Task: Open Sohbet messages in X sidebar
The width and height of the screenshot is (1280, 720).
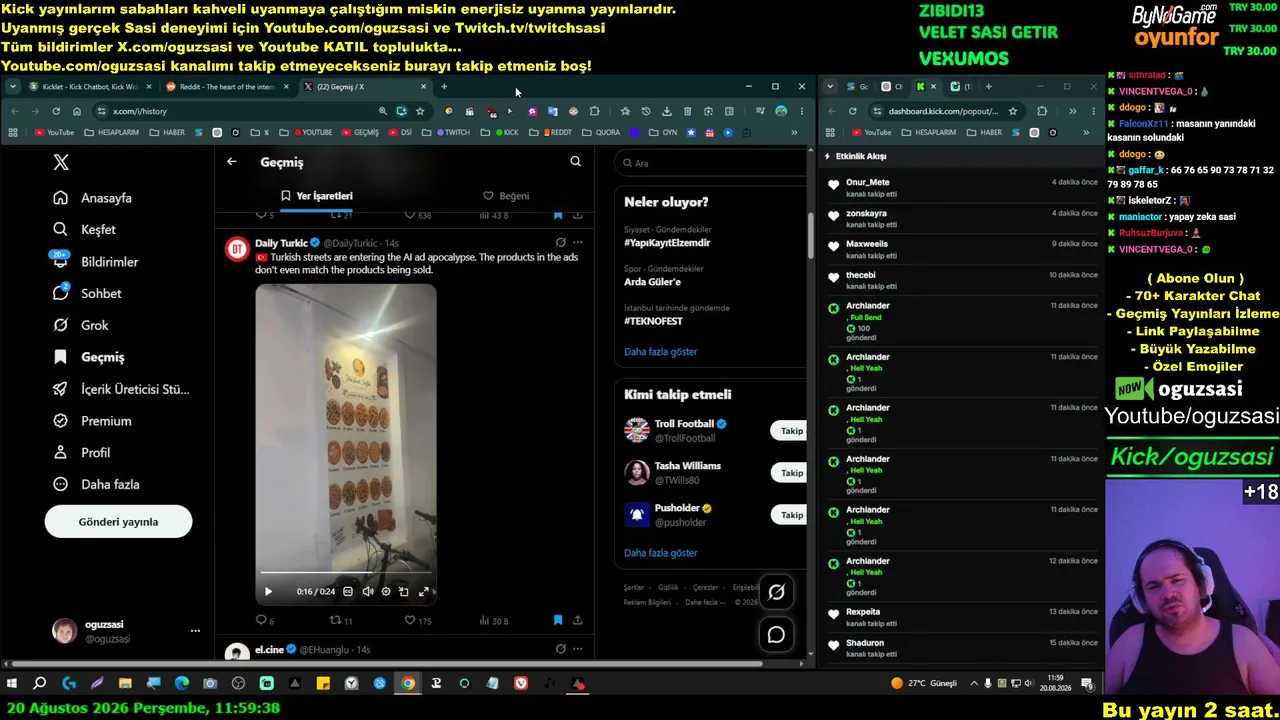Action: (87, 293)
